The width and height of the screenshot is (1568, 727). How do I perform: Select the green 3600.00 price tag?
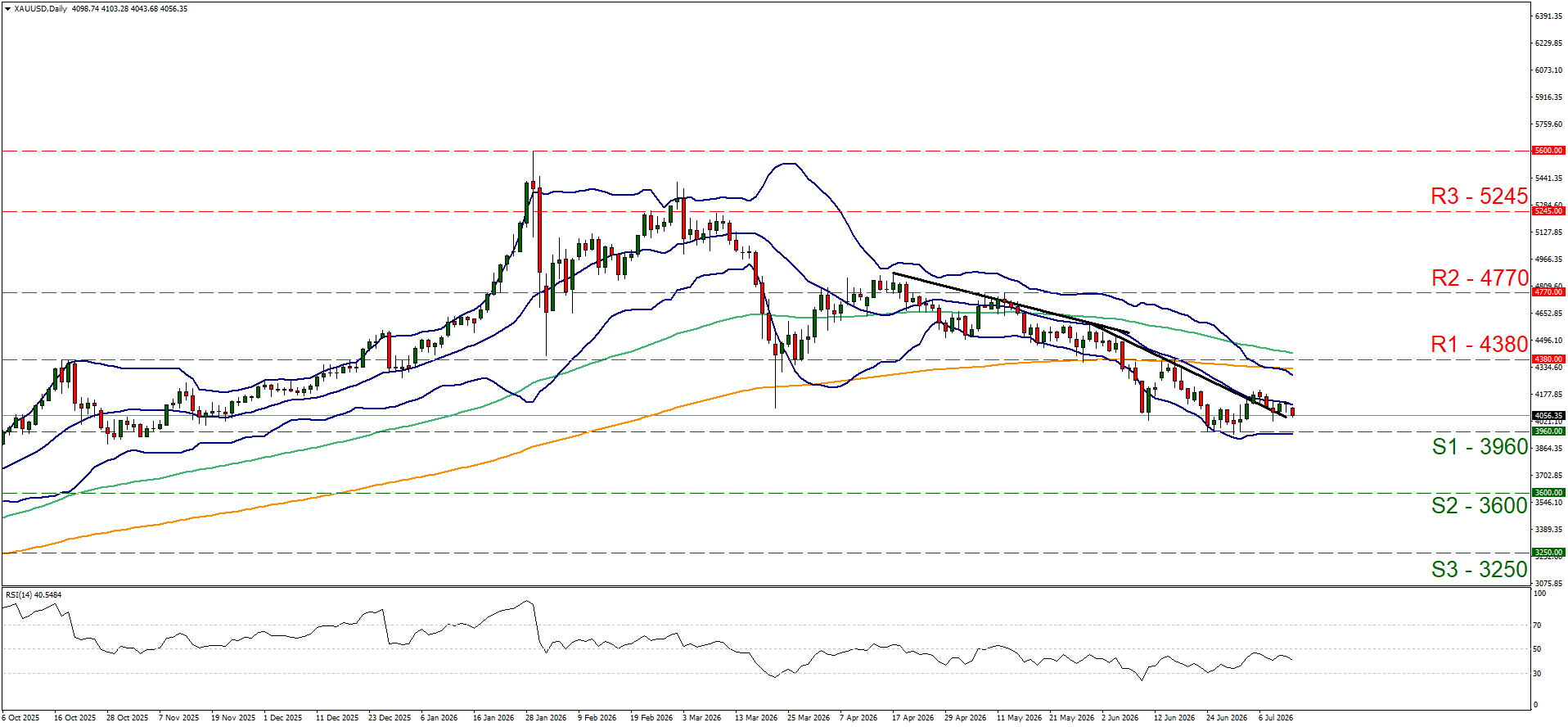click(x=1548, y=493)
